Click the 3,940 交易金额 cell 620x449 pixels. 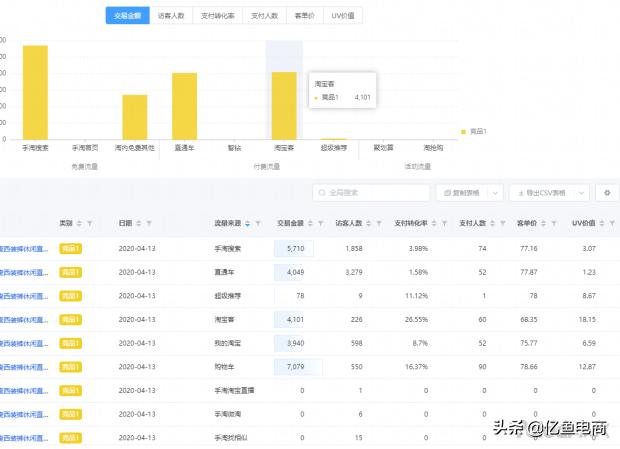(x=295, y=343)
